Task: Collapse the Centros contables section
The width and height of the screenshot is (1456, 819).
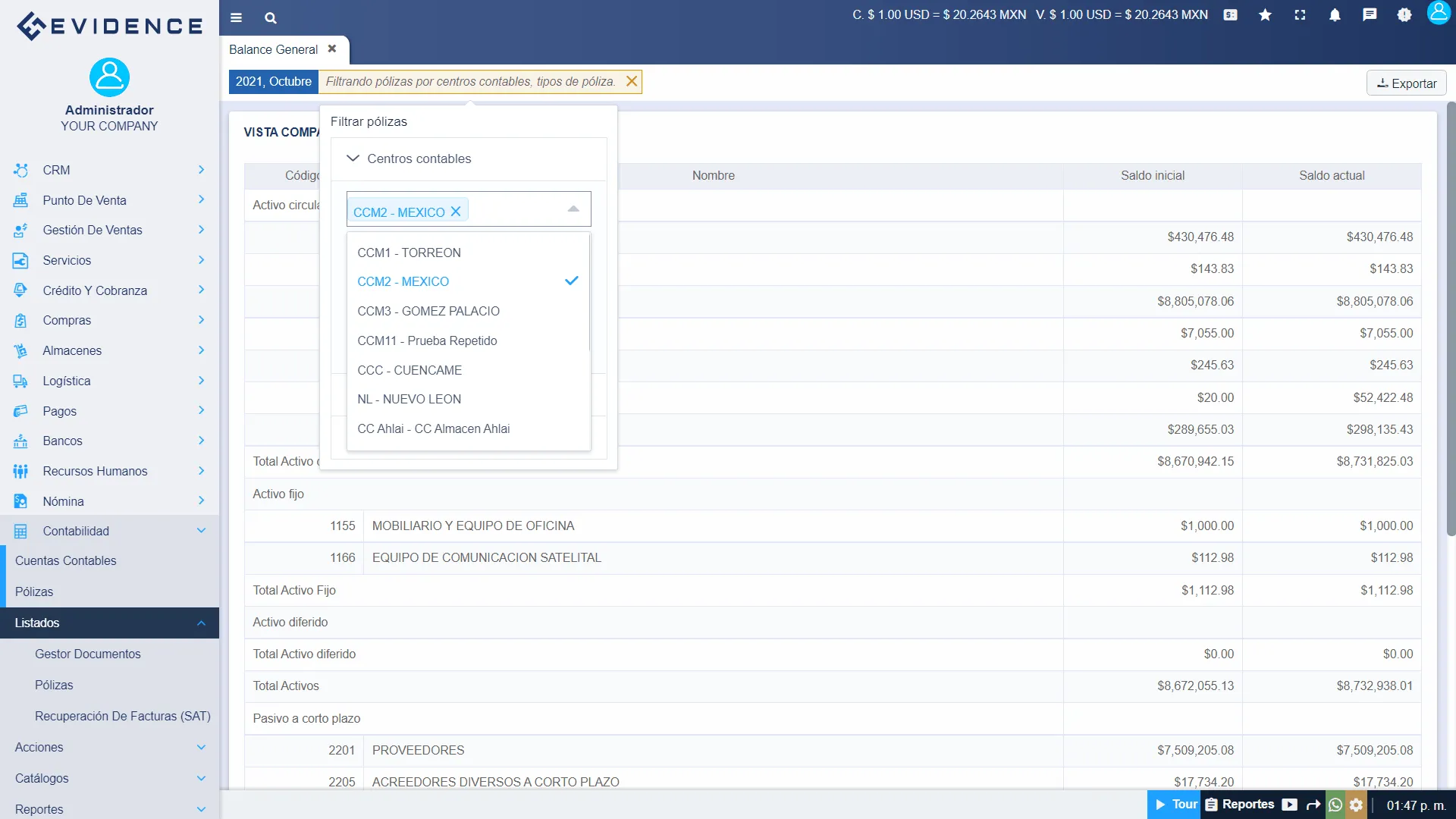Action: click(352, 158)
